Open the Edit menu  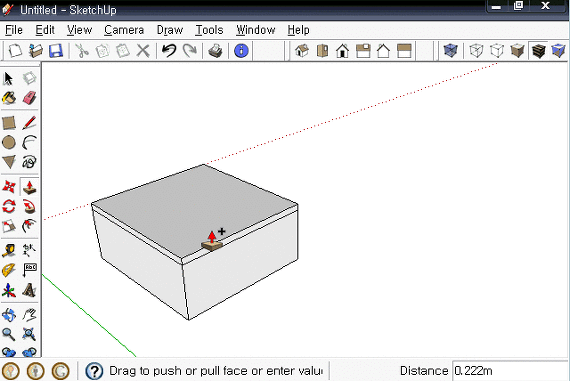click(45, 30)
